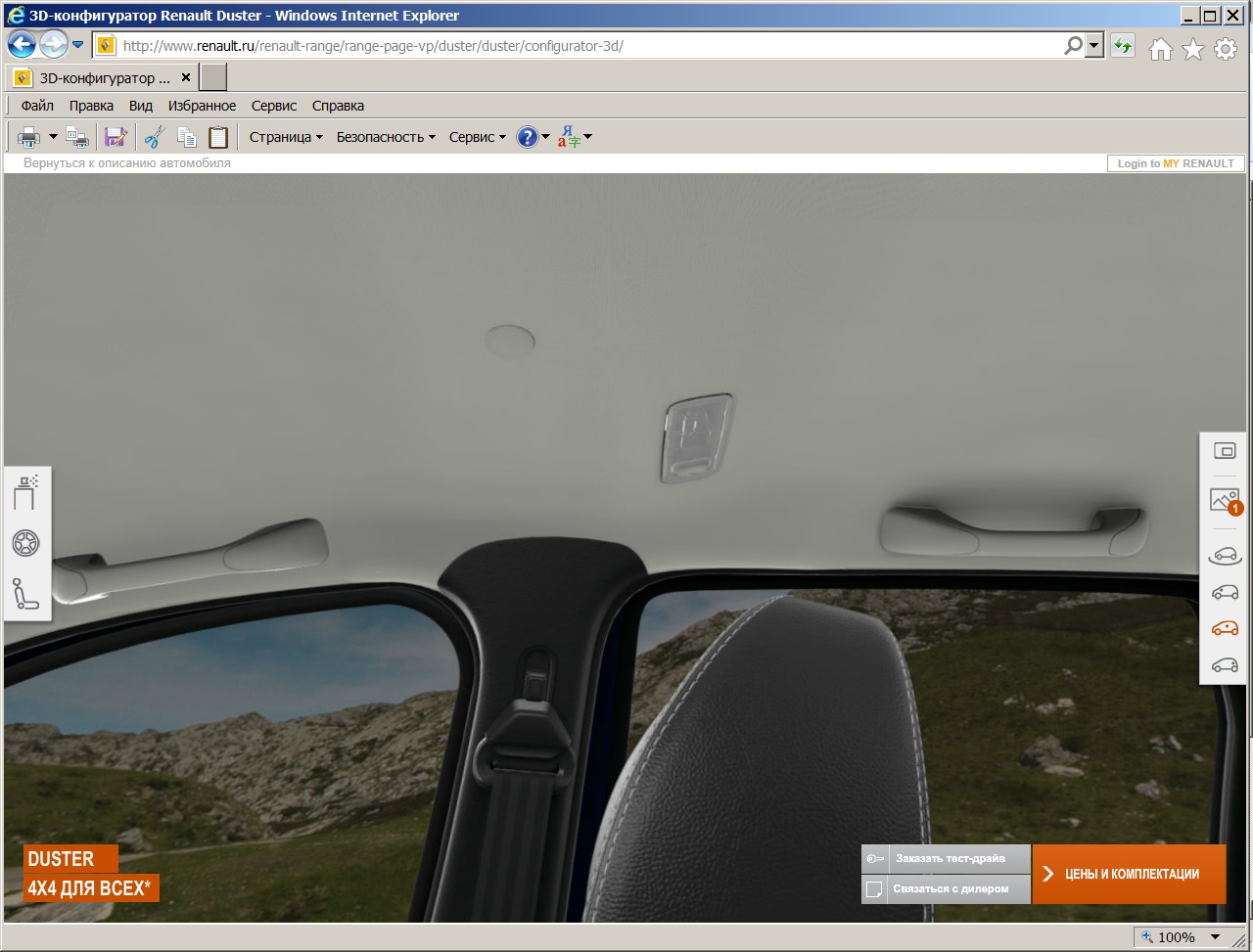Follow the Вернуться к описанию автомобиля link
The height and width of the screenshot is (952, 1253).
127,163
